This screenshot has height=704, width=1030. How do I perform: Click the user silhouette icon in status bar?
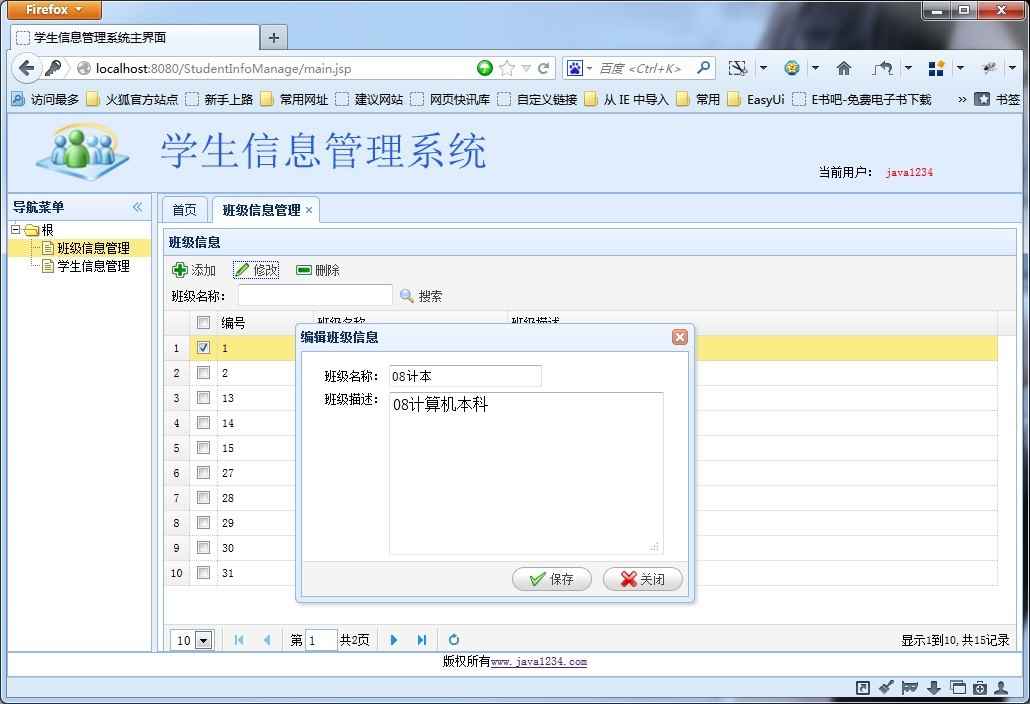click(x=1001, y=688)
